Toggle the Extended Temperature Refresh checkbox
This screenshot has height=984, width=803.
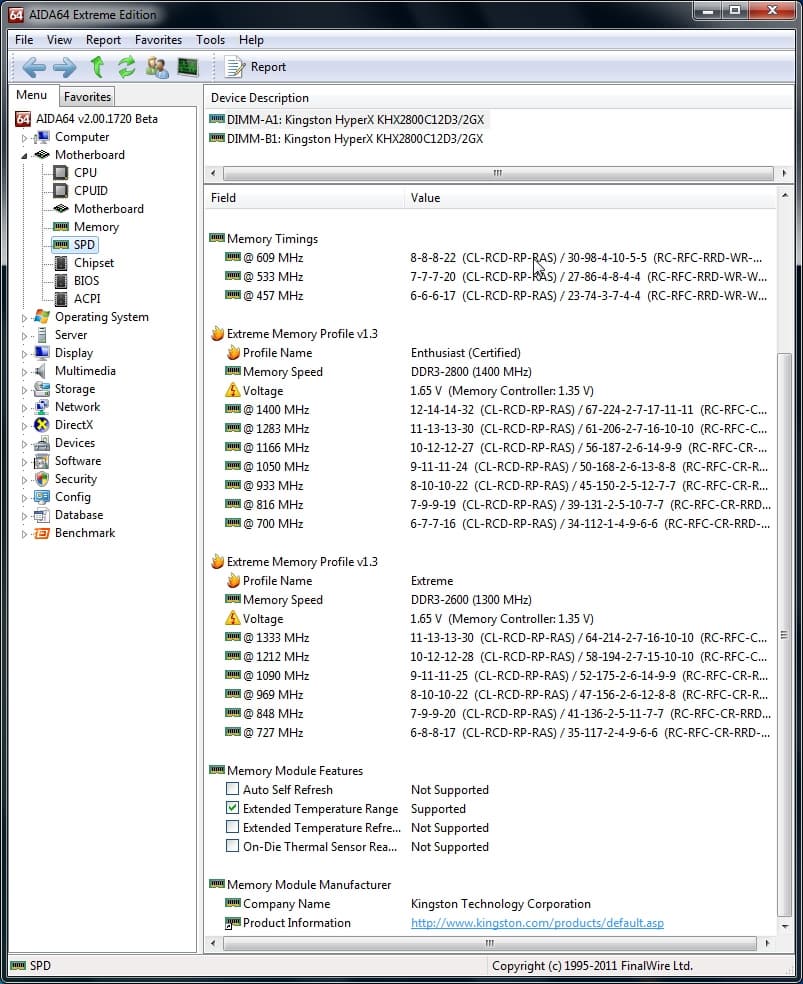click(x=232, y=826)
